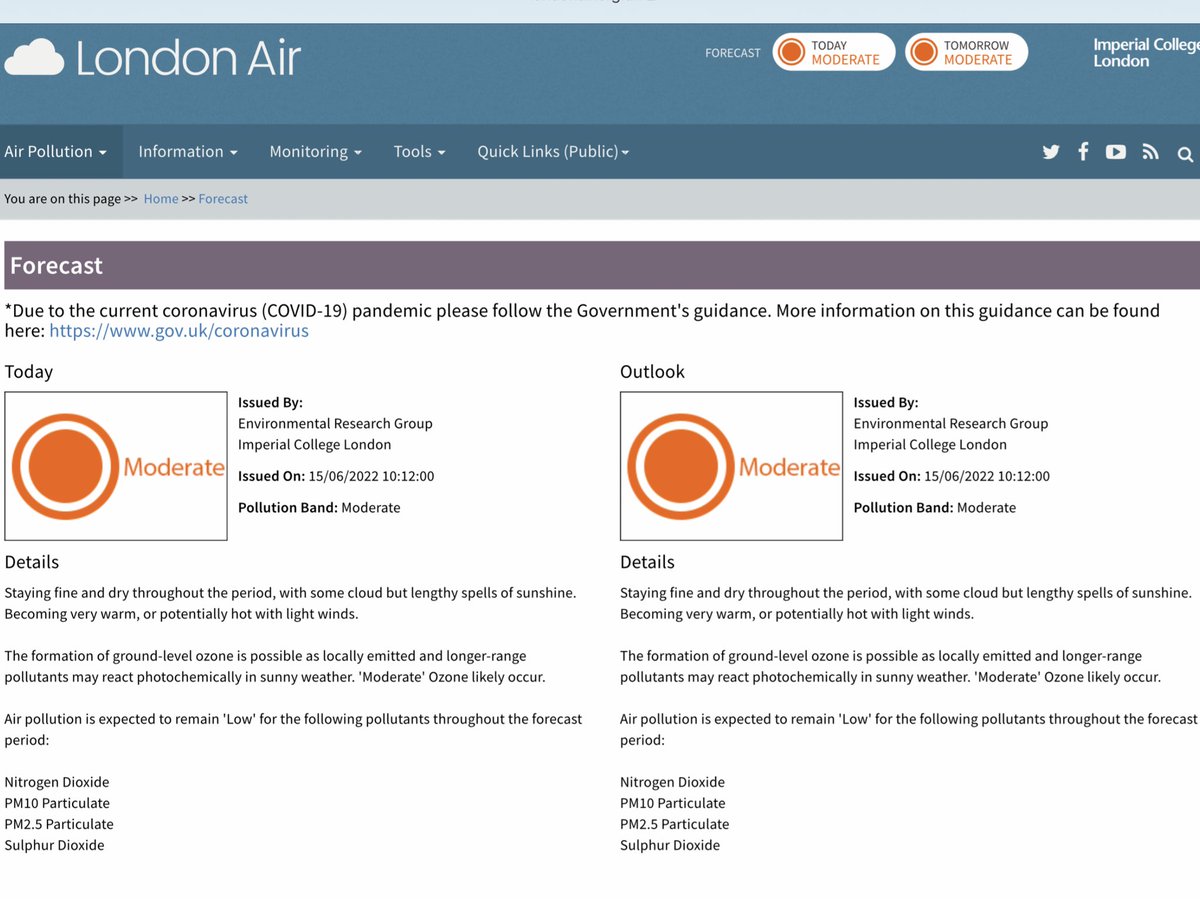This screenshot has height=899, width=1200.
Task: Click PM2.5 Particulate under Today details
Action: (x=59, y=824)
